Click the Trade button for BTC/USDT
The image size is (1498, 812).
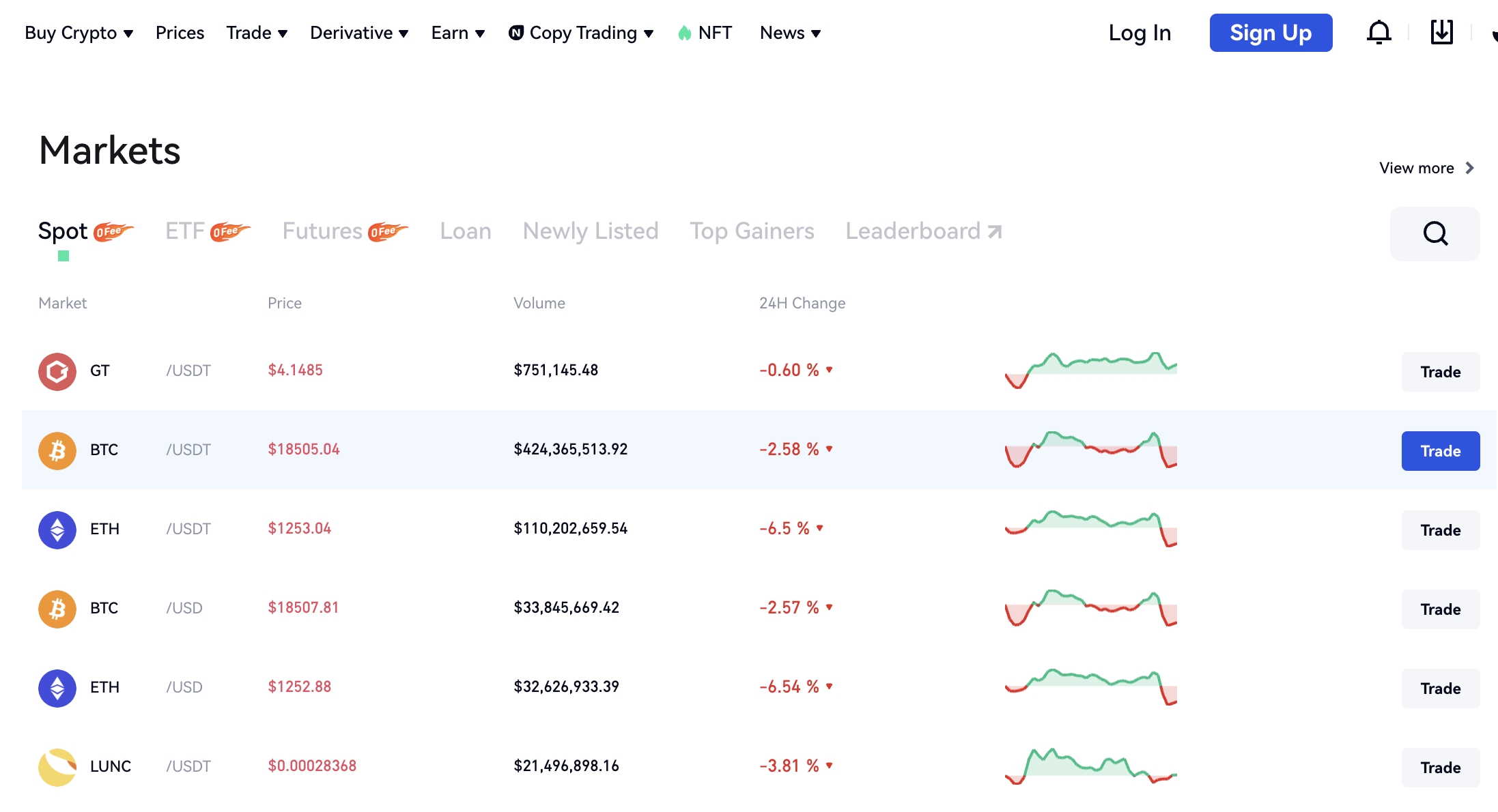tap(1440, 450)
